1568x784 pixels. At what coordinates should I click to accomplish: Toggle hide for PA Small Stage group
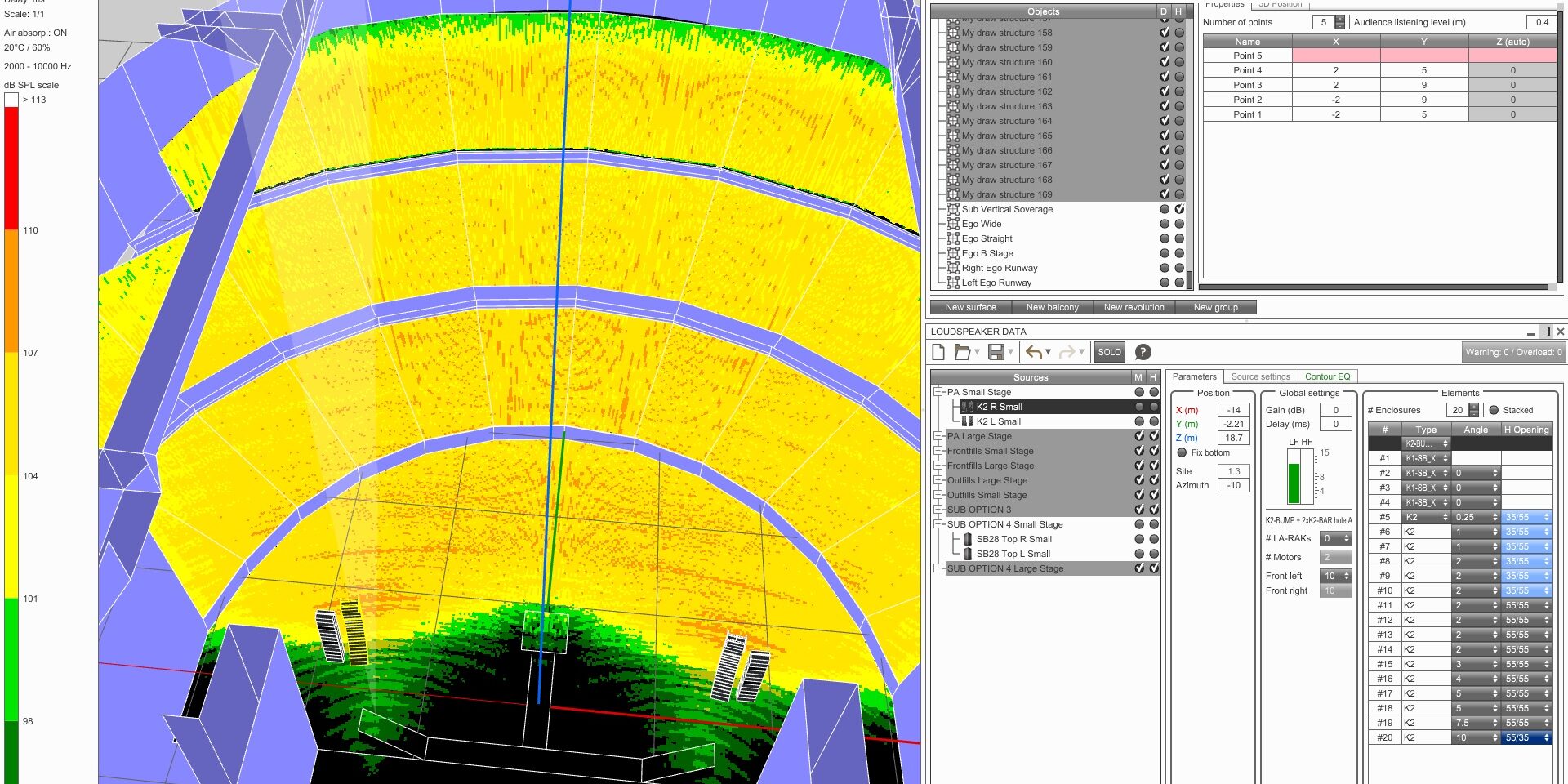pyautogui.click(x=1154, y=392)
